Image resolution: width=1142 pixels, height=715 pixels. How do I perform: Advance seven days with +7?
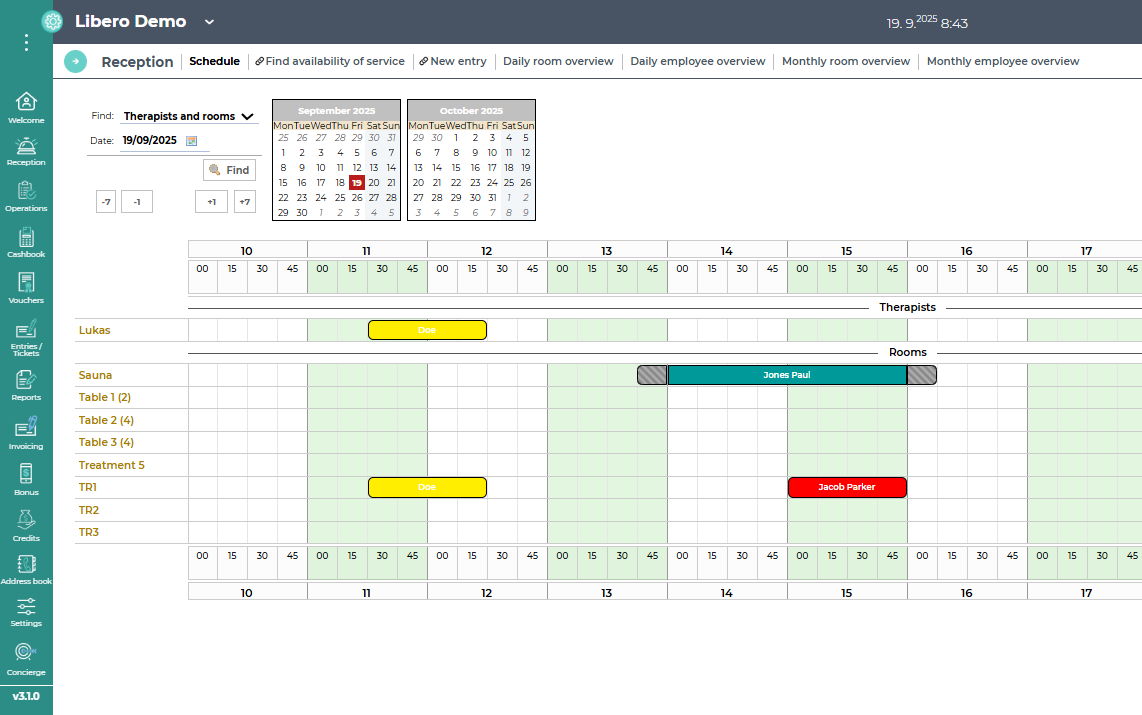(245, 202)
